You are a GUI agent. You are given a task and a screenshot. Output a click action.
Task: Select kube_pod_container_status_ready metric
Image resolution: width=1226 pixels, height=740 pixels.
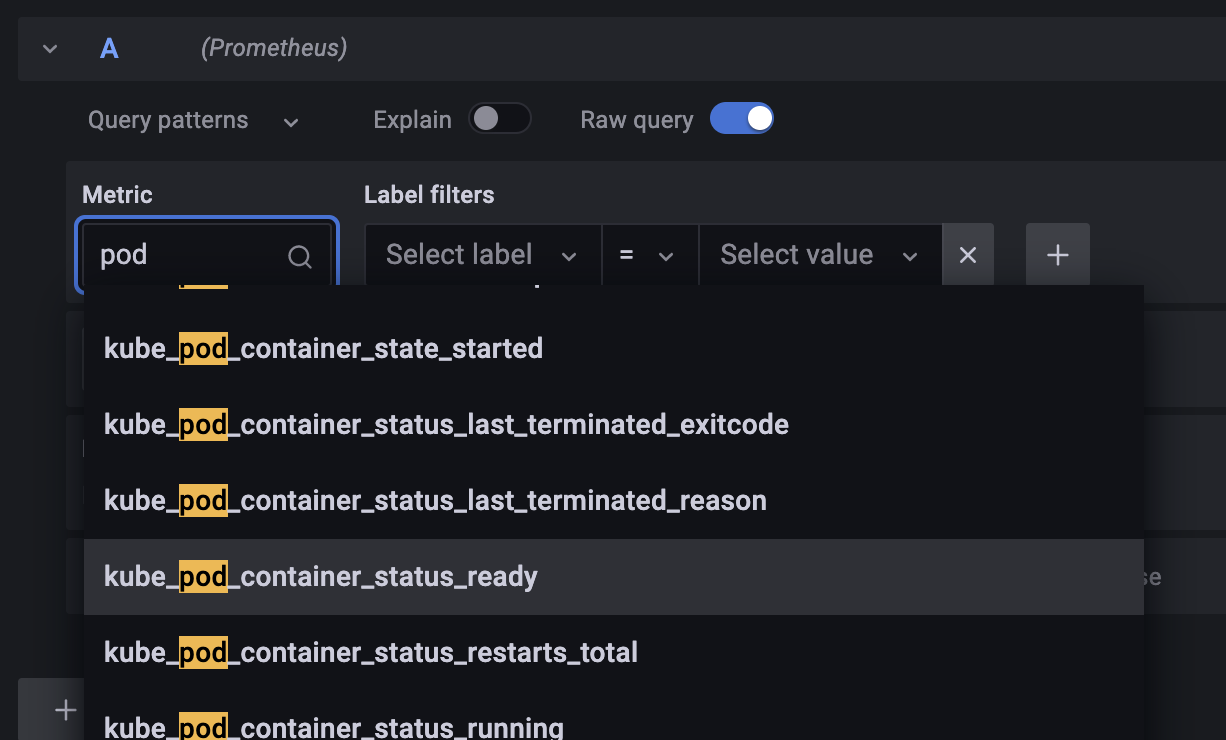pyautogui.click(x=321, y=577)
